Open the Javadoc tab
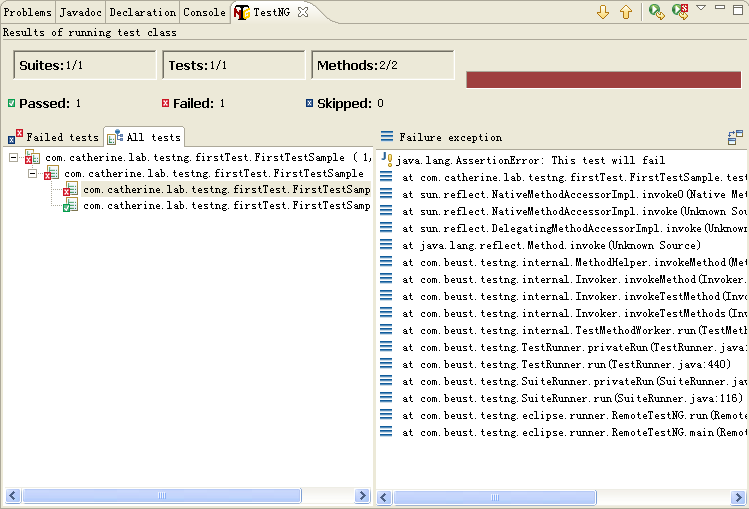Viewport: 749px width, 509px height. (80, 13)
